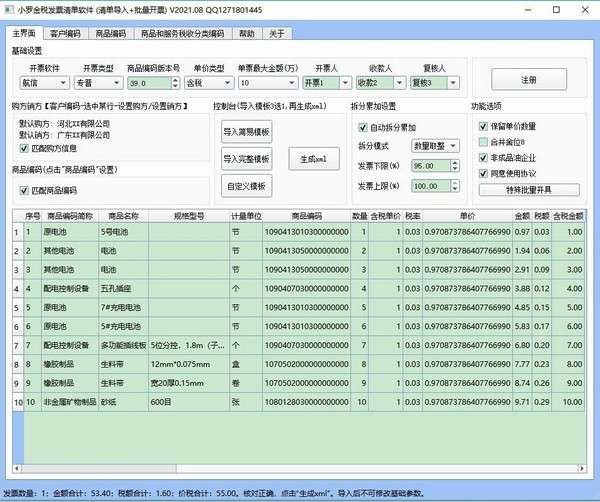Switch to the 客户编码 tab

click(66, 33)
